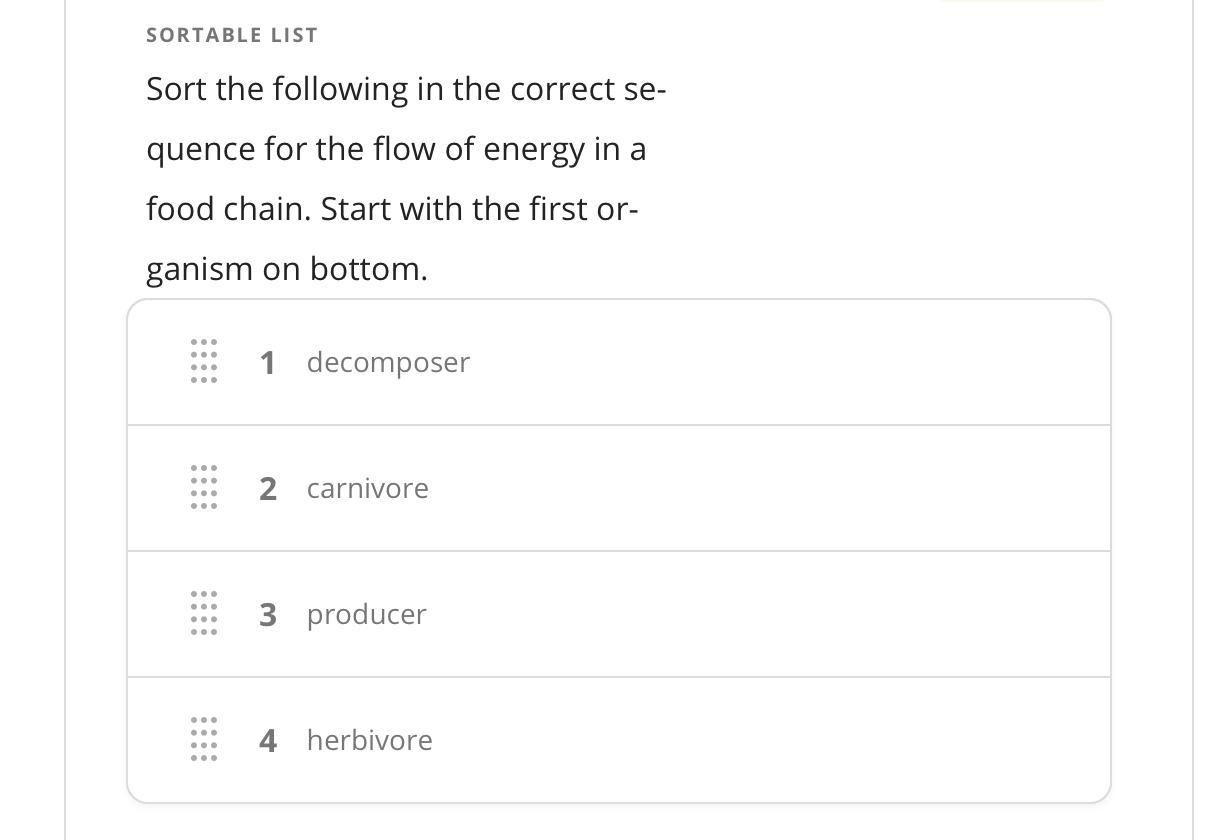
Task: Click the number 4 position label
Action: (267, 740)
